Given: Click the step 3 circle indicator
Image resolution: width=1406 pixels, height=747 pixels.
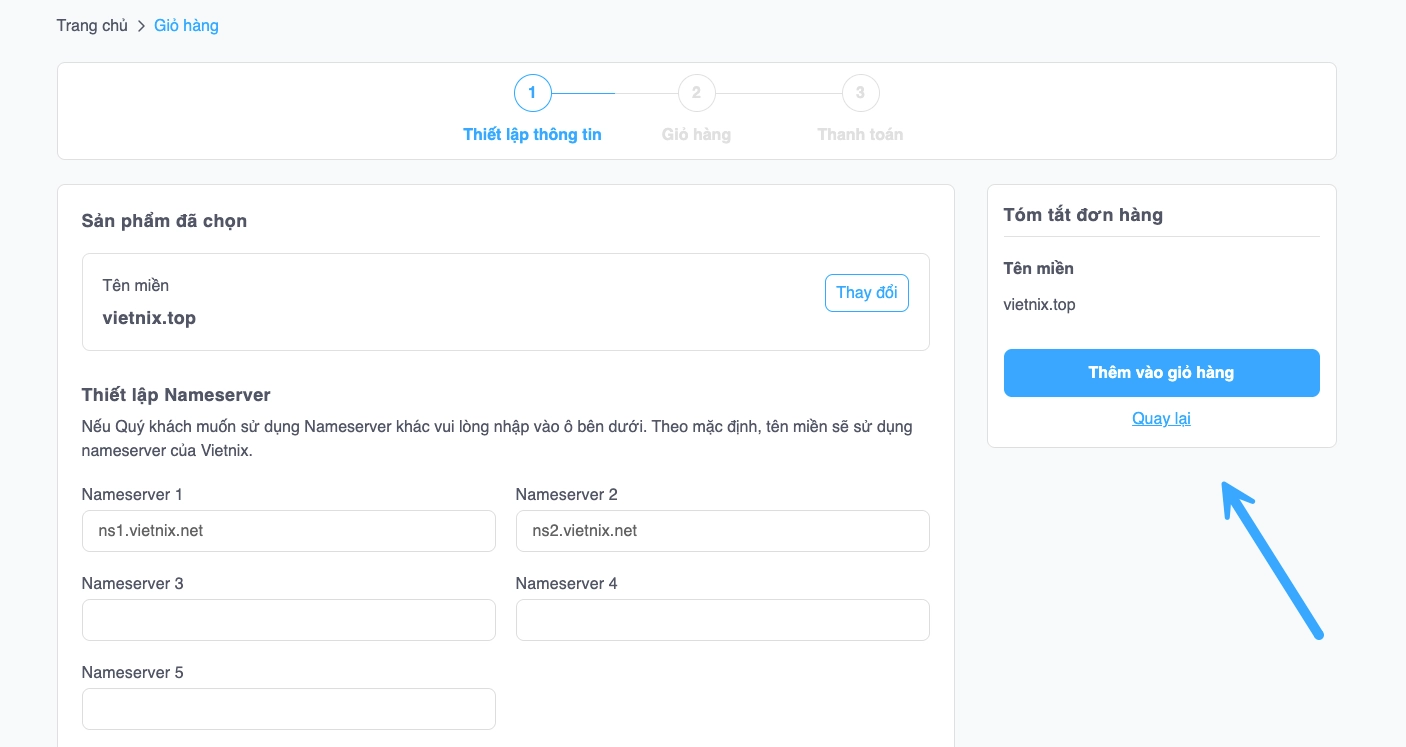Looking at the screenshot, I should pos(860,93).
